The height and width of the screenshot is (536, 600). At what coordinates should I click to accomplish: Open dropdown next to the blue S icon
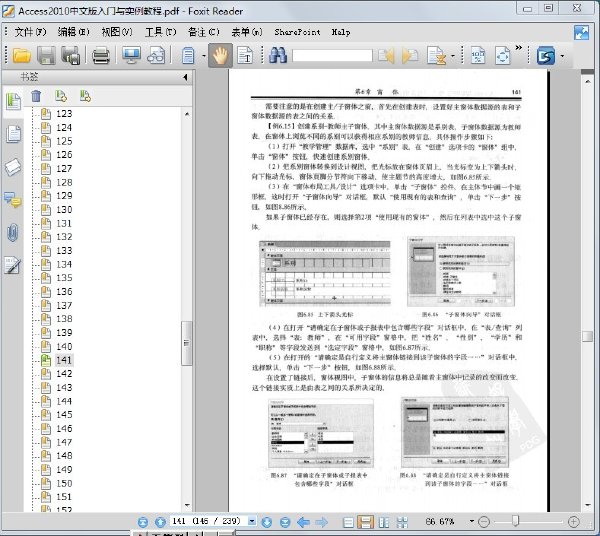[562, 56]
